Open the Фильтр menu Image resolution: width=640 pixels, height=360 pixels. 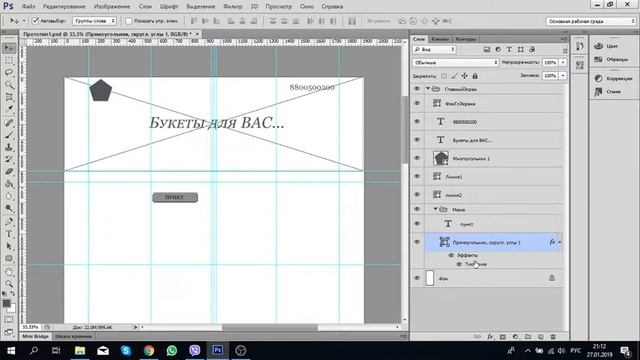[233, 7]
